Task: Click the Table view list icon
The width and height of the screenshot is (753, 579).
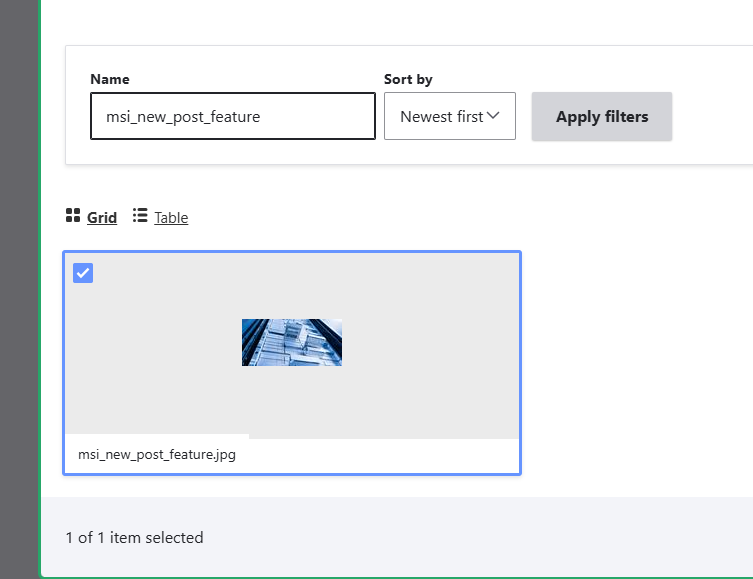Action: pyautogui.click(x=140, y=216)
